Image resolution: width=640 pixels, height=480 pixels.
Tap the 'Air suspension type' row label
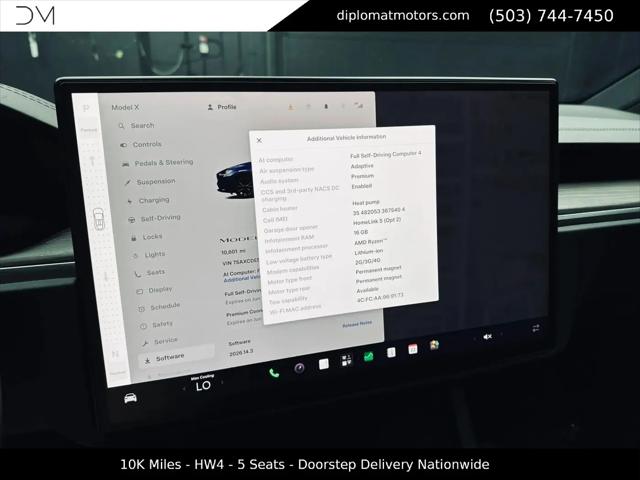coord(287,170)
